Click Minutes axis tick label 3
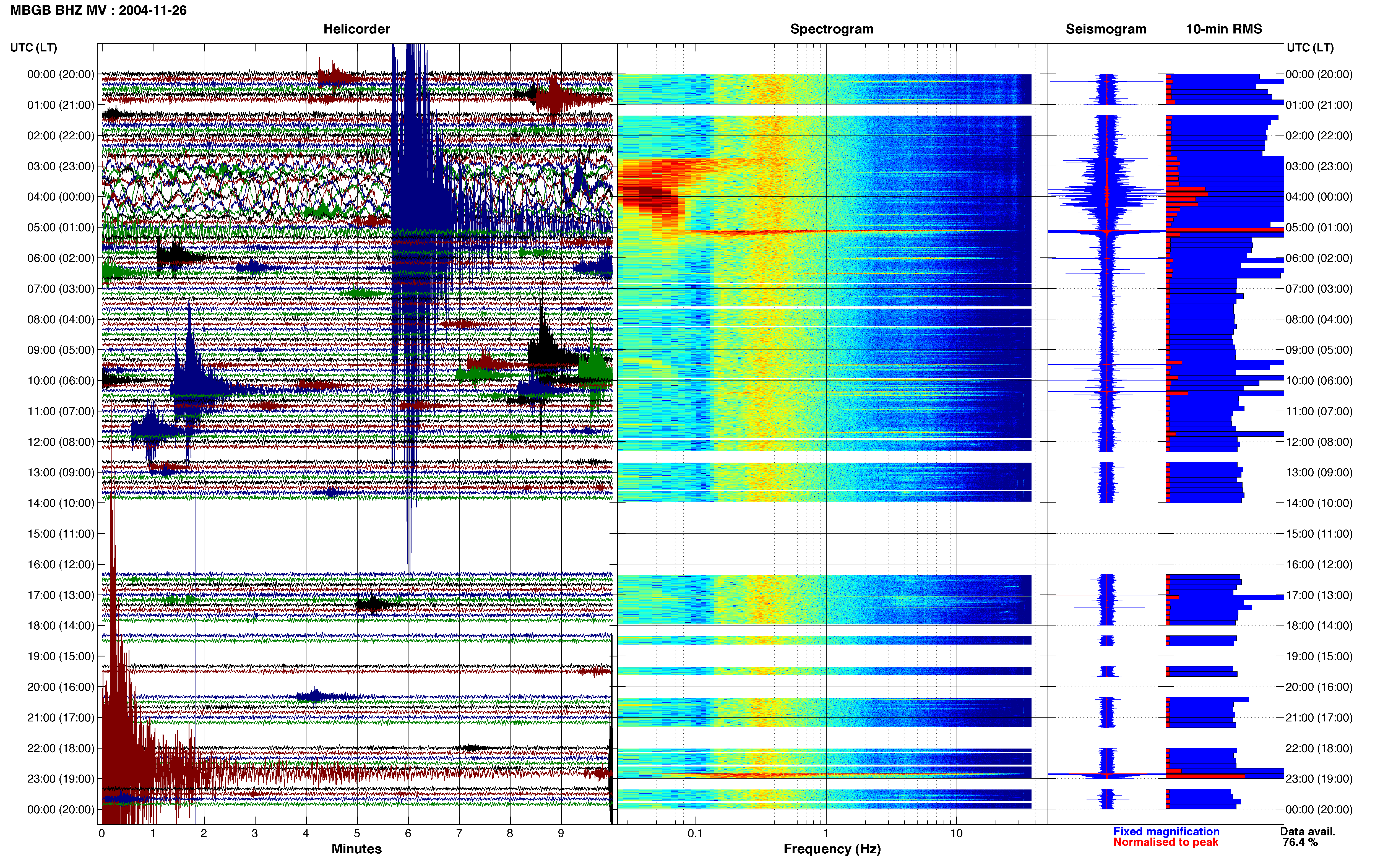This screenshot has width=1388, height=868. (x=255, y=833)
